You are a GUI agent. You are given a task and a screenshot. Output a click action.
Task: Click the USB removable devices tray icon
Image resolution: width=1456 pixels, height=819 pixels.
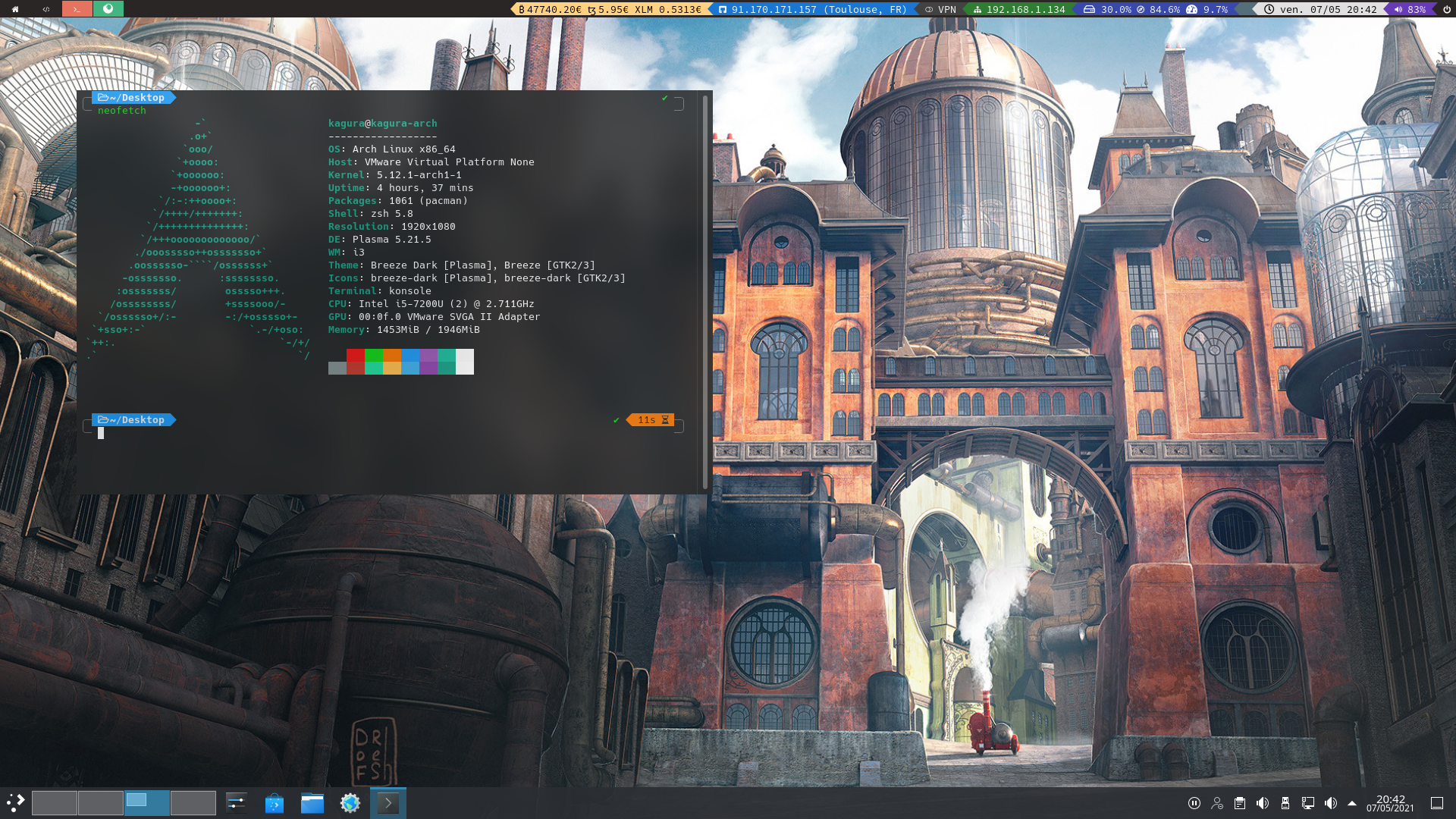1285,803
